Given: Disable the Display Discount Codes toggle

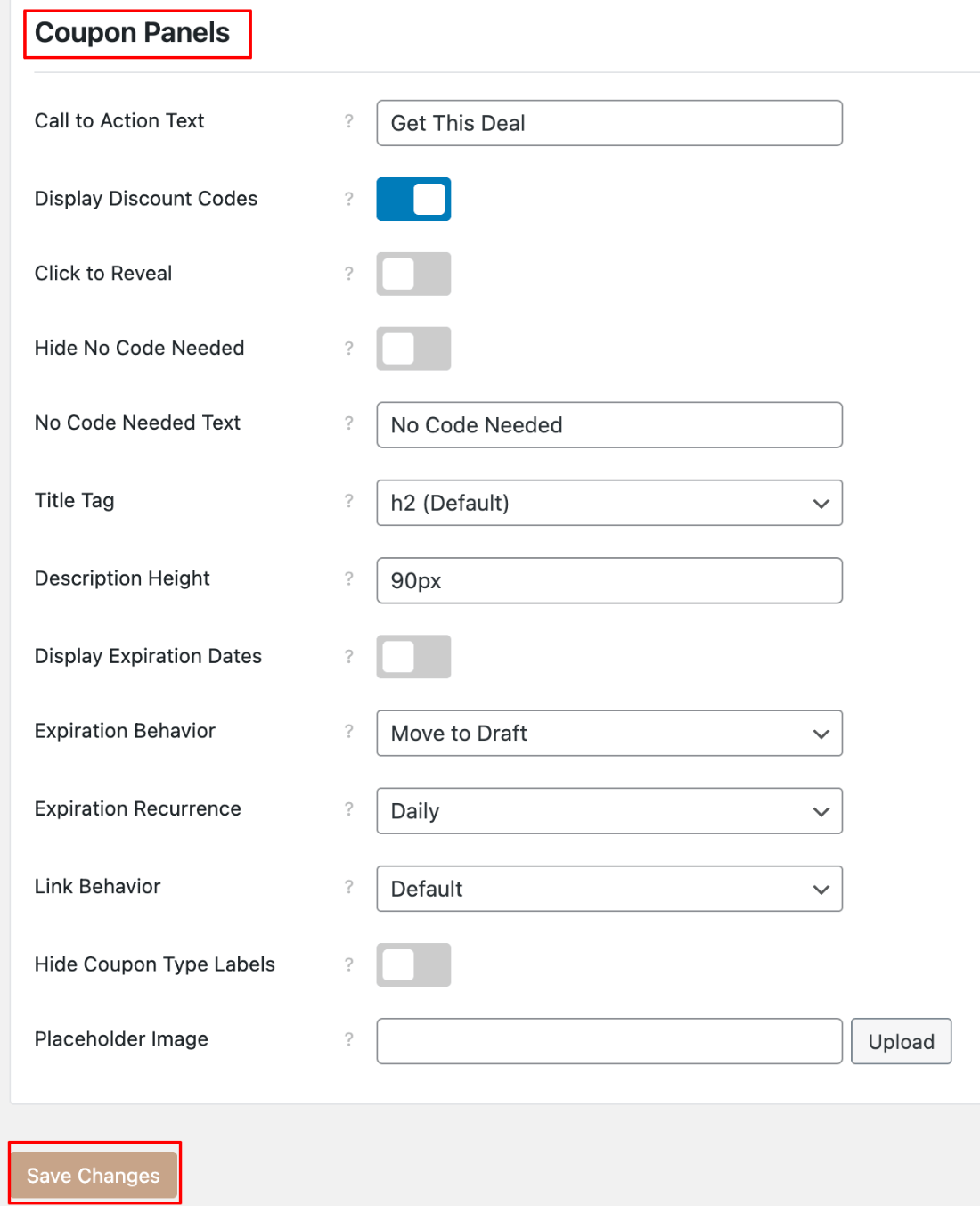Looking at the screenshot, I should click(x=412, y=200).
